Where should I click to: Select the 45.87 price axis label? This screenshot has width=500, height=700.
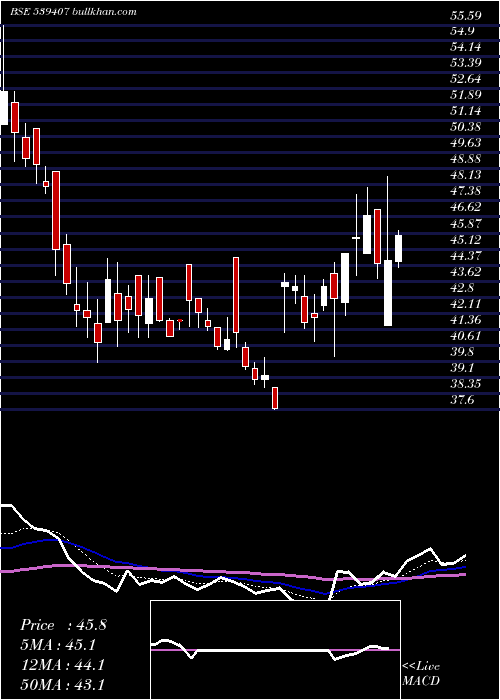(x=466, y=223)
